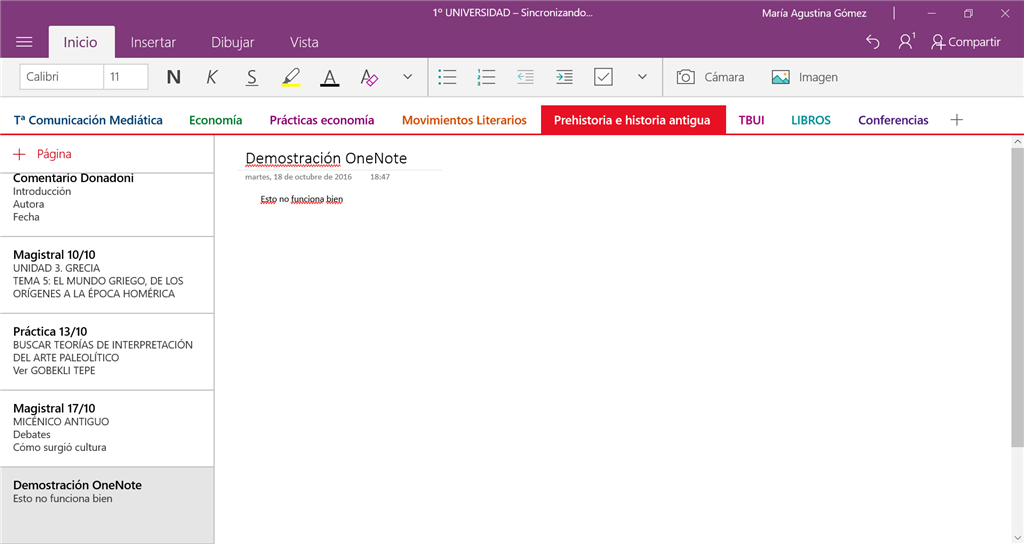Open the Economía section
The image size is (1024, 544).
coord(216,120)
